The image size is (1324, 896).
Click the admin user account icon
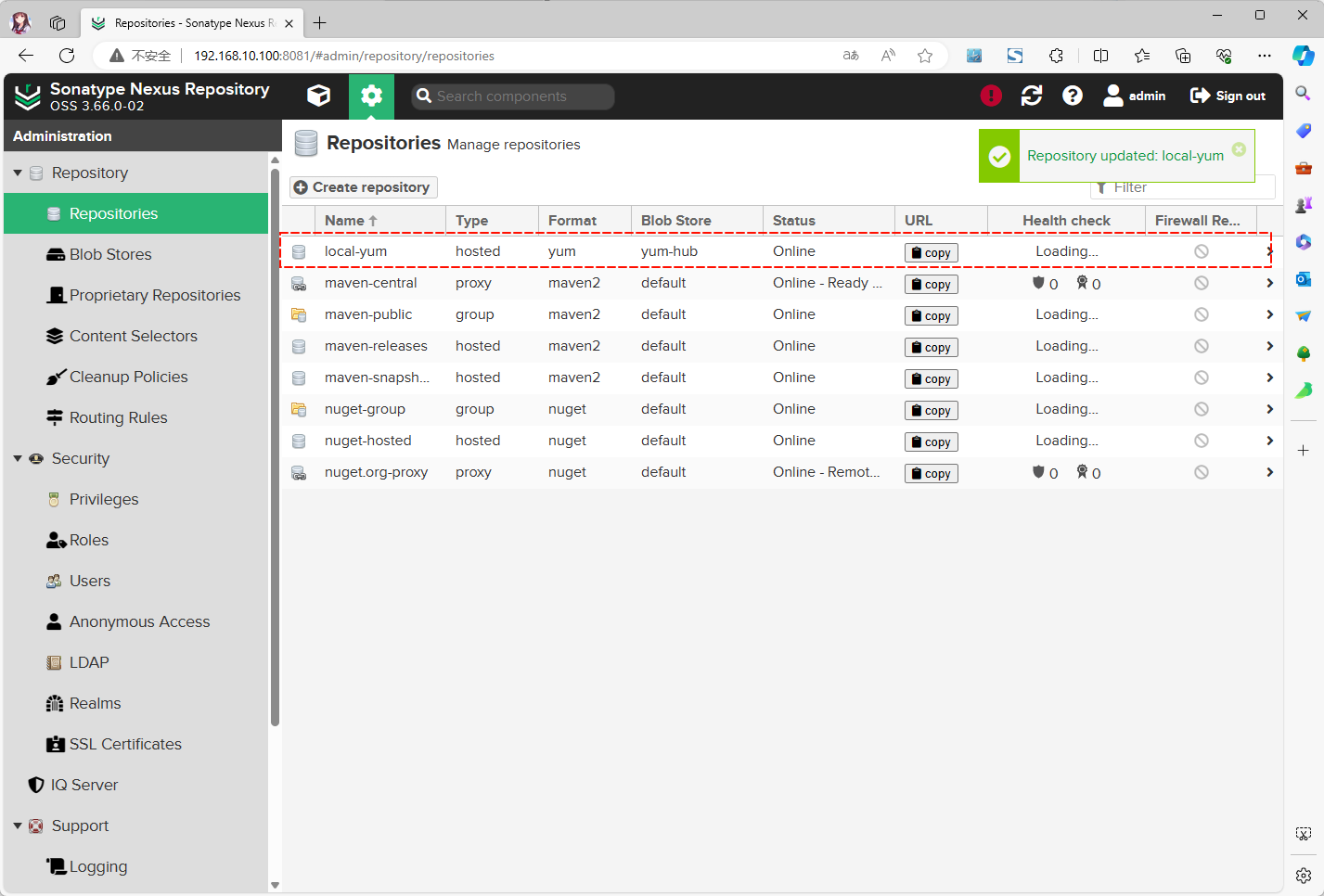1113,96
